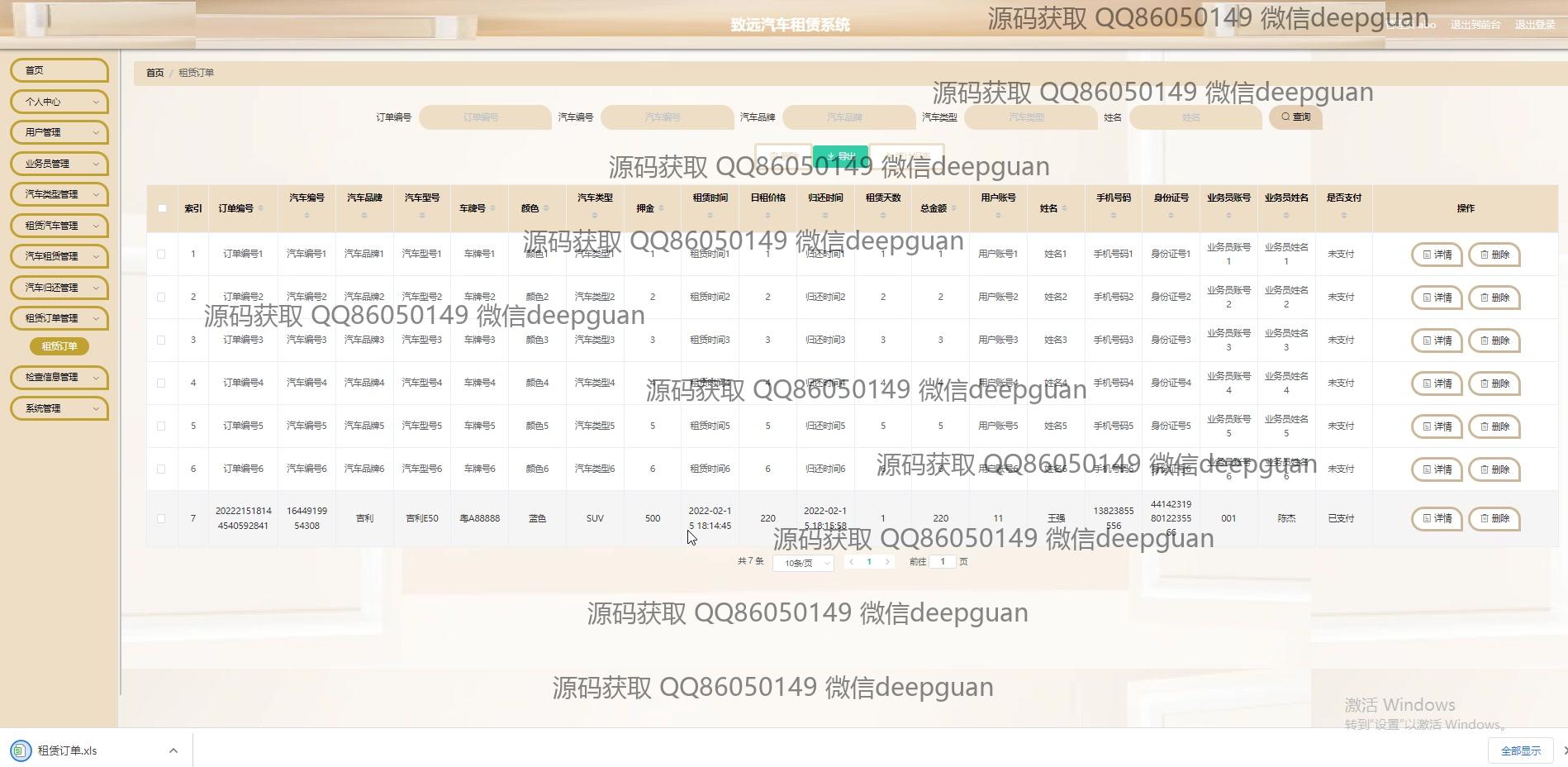Select page 1 in pagination
The width and height of the screenshot is (1568, 767).
(x=869, y=562)
